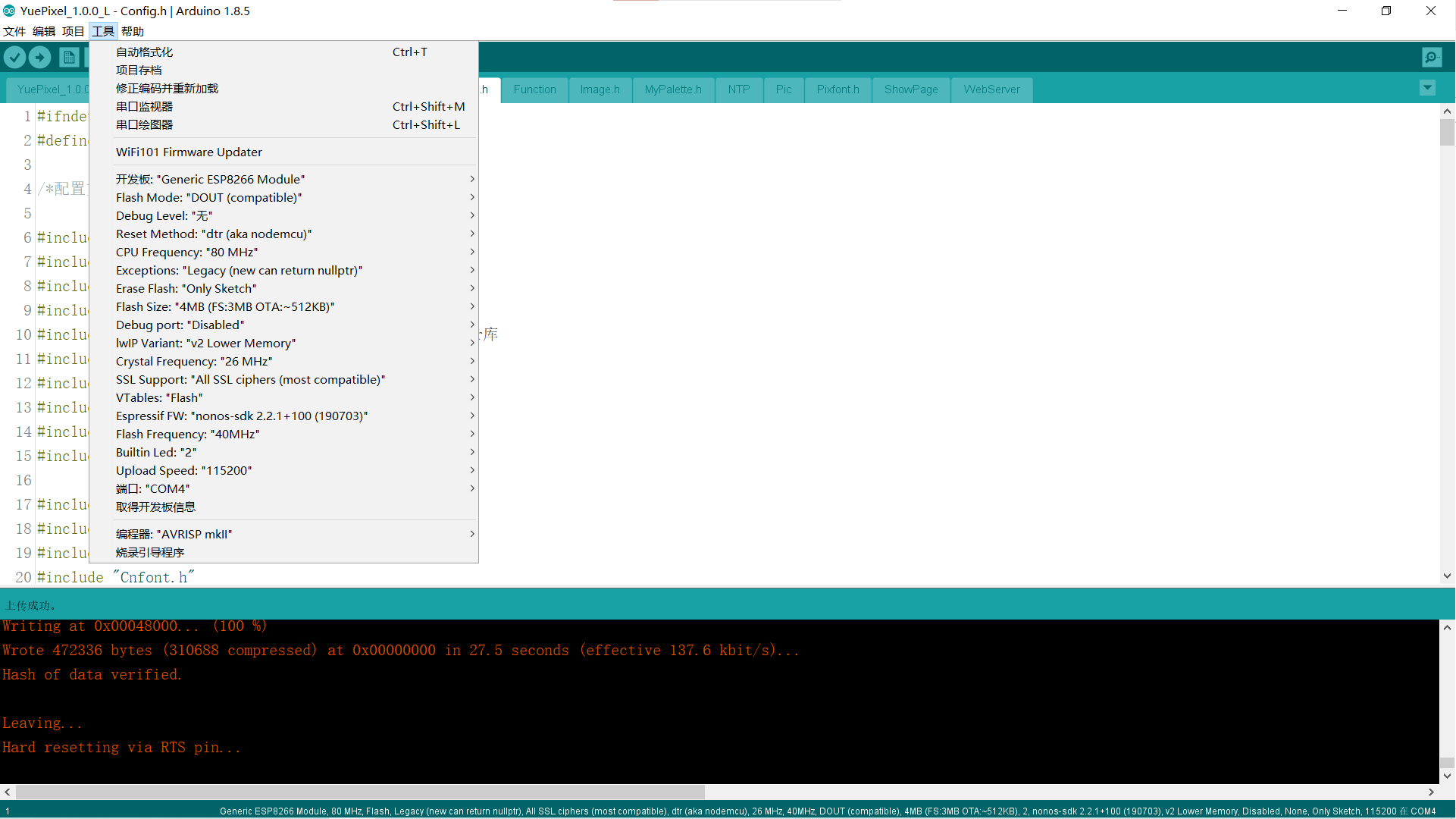This screenshot has width=1456, height=819.
Task: Click the Verify checkmark toolbar icon
Action: (14, 57)
